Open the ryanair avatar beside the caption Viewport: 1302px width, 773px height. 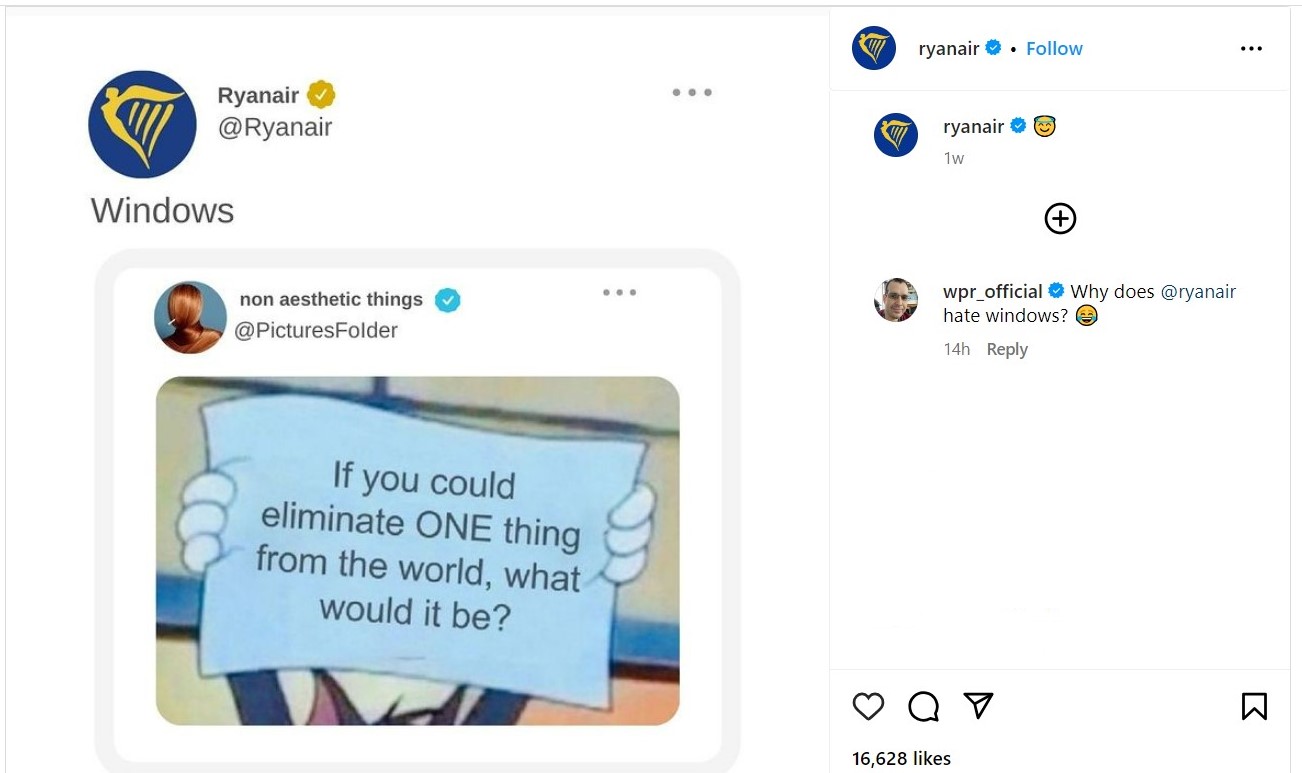(x=896, y=135)
